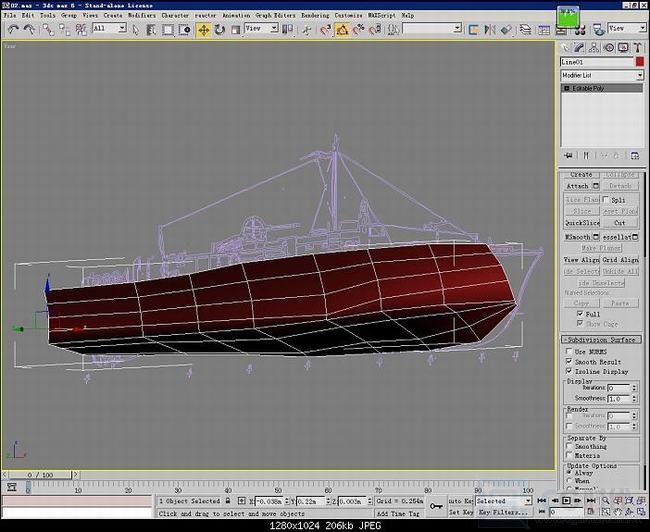Image resolution: width=650 pixels, height=532 pixels.
Task: Toggle the Spinner Snap icon
Action: point(375,29)
